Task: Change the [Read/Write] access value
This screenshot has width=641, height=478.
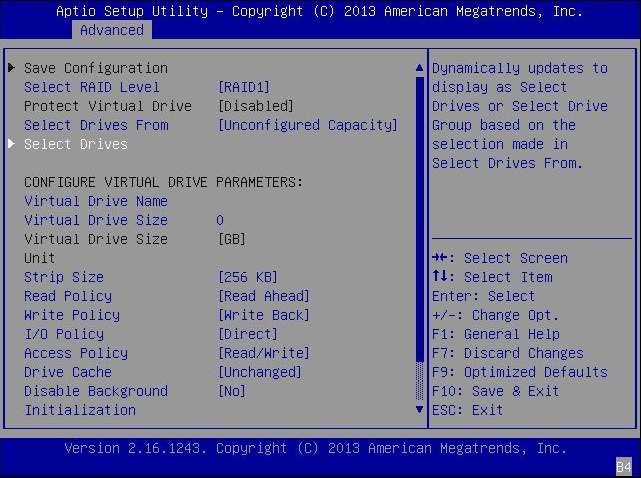Action: tap(264, 353)
